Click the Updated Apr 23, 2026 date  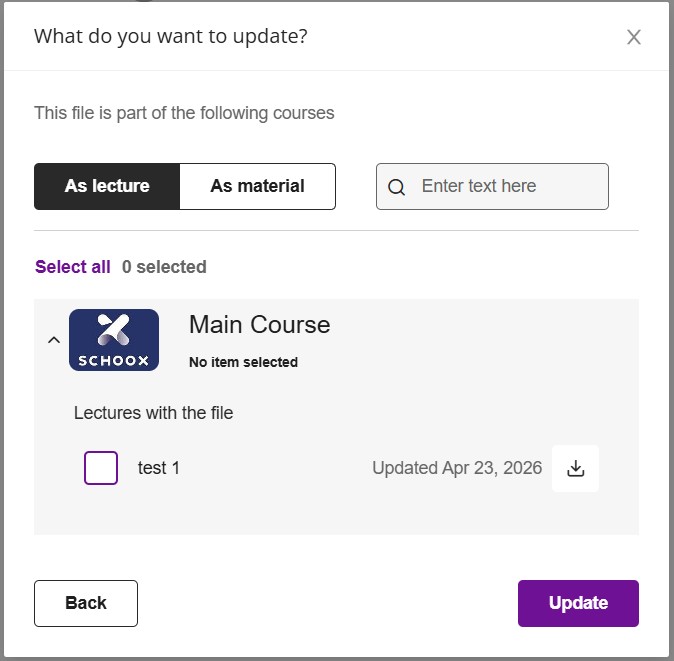point(457,468)
